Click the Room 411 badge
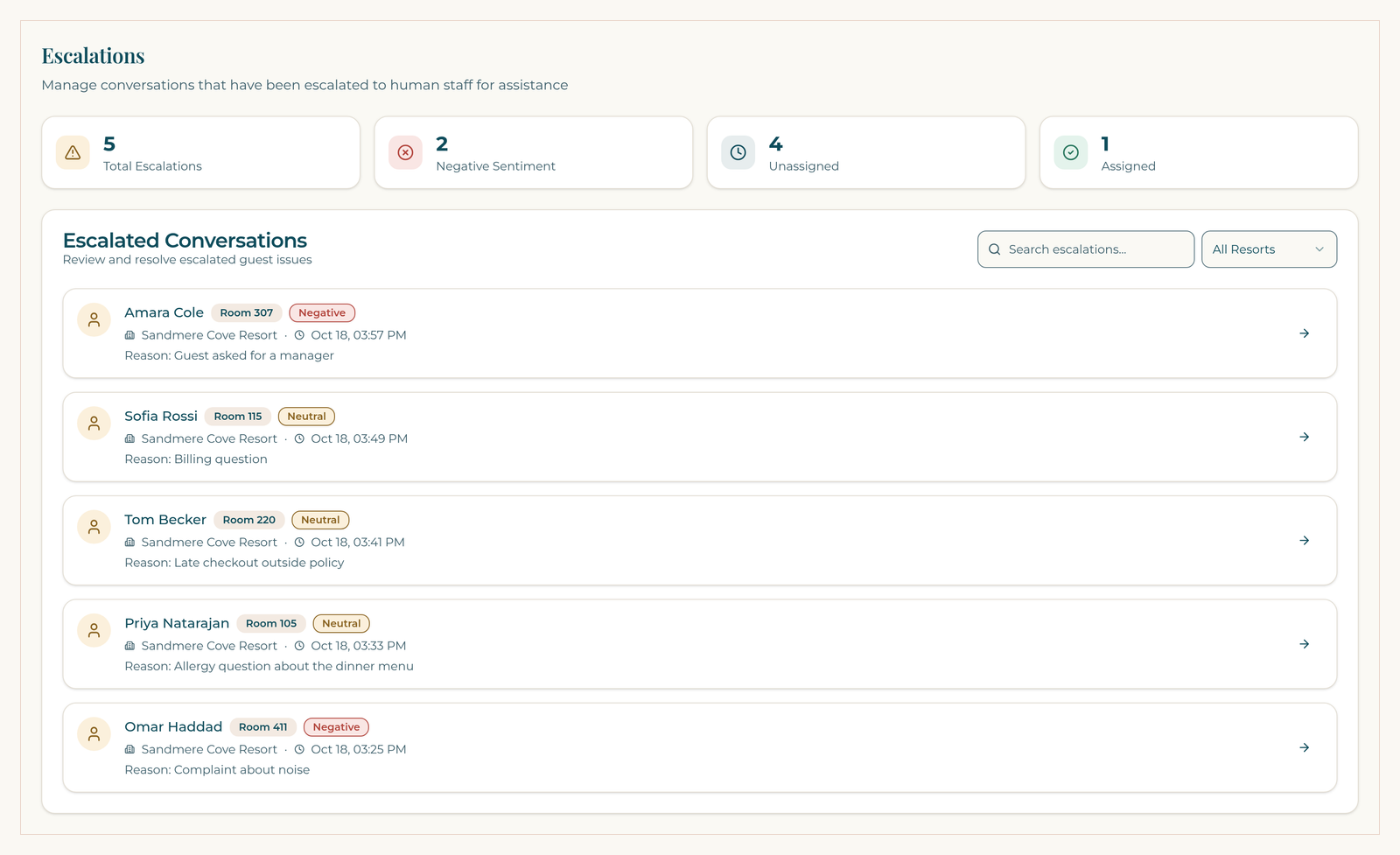The image size is (1400, 855). pyautogui.click(x=262, y=727)
